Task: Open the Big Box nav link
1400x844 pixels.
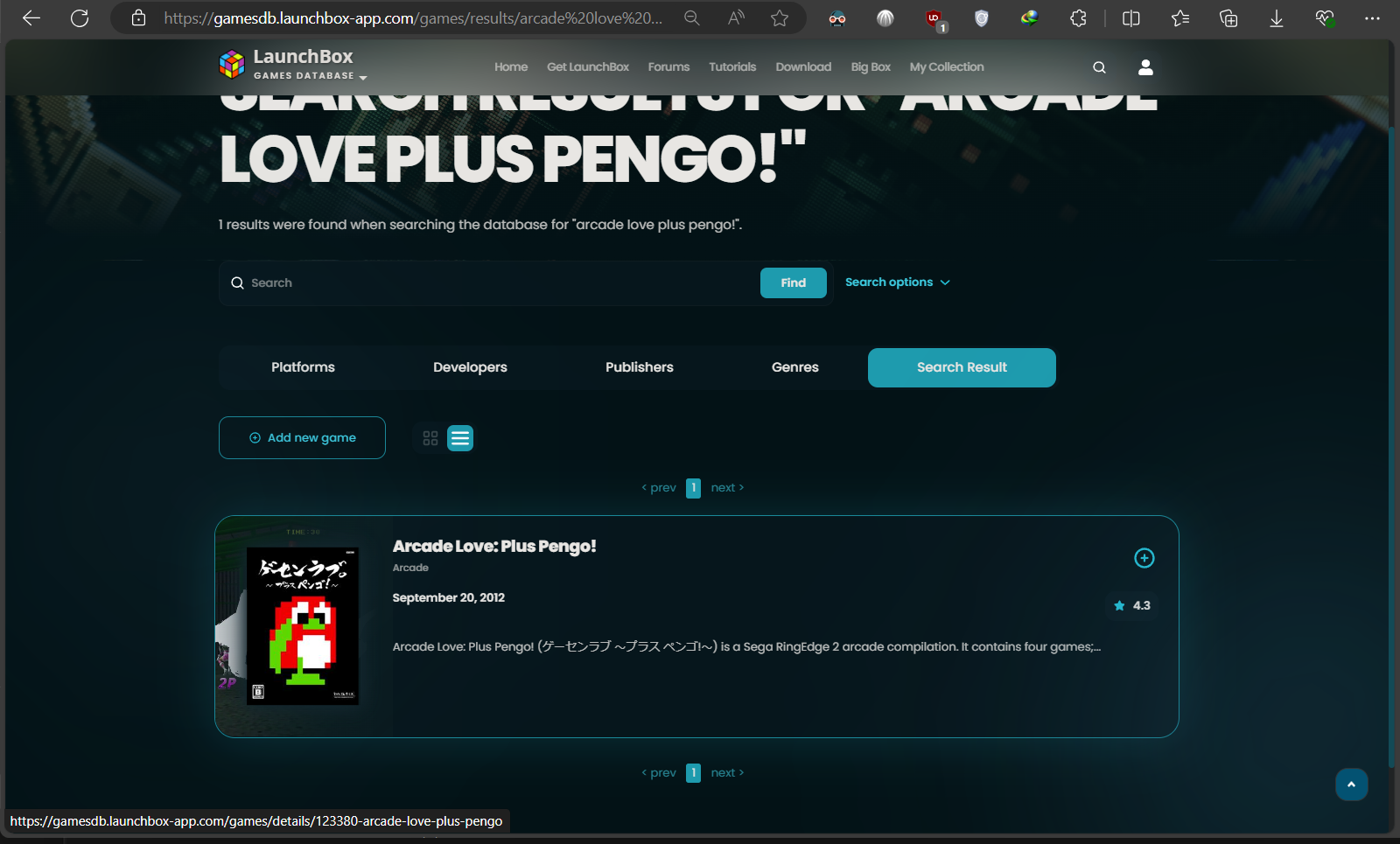Action: 871,67
